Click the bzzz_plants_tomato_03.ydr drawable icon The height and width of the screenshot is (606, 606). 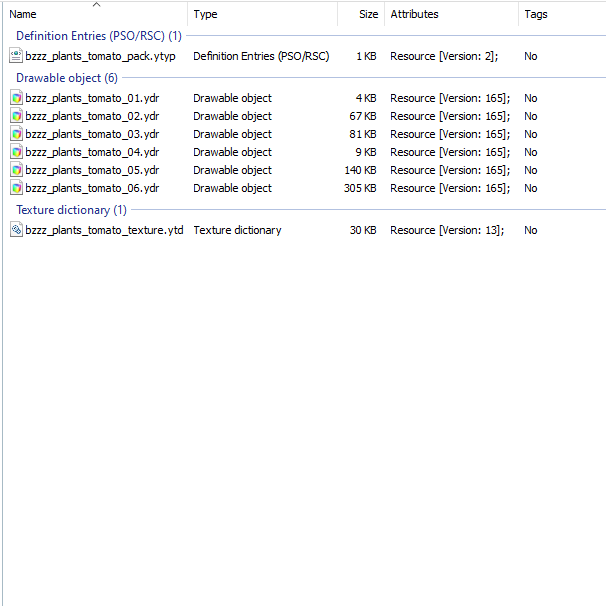16,134
